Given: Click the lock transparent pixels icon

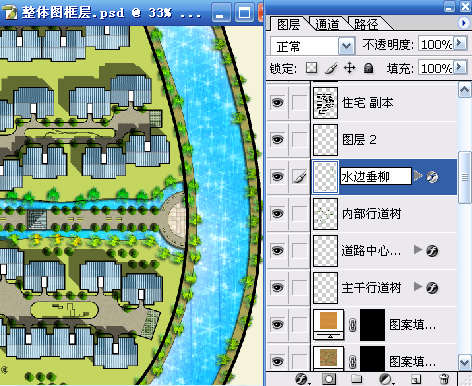Looking at the screenshot, I should (x=311, y=68).
